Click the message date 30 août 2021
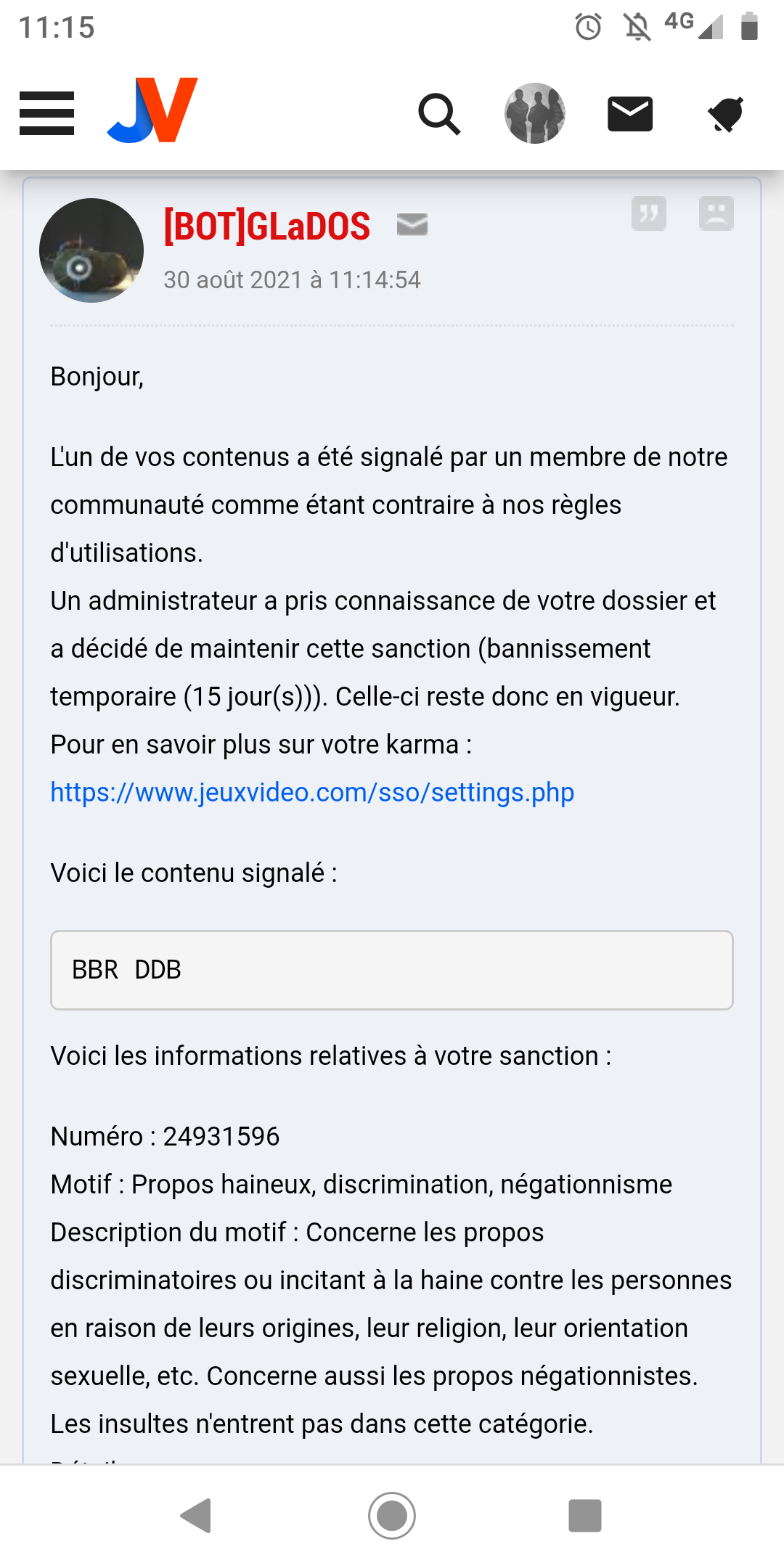Screen dimensions: 784x1568 (292, 280)
